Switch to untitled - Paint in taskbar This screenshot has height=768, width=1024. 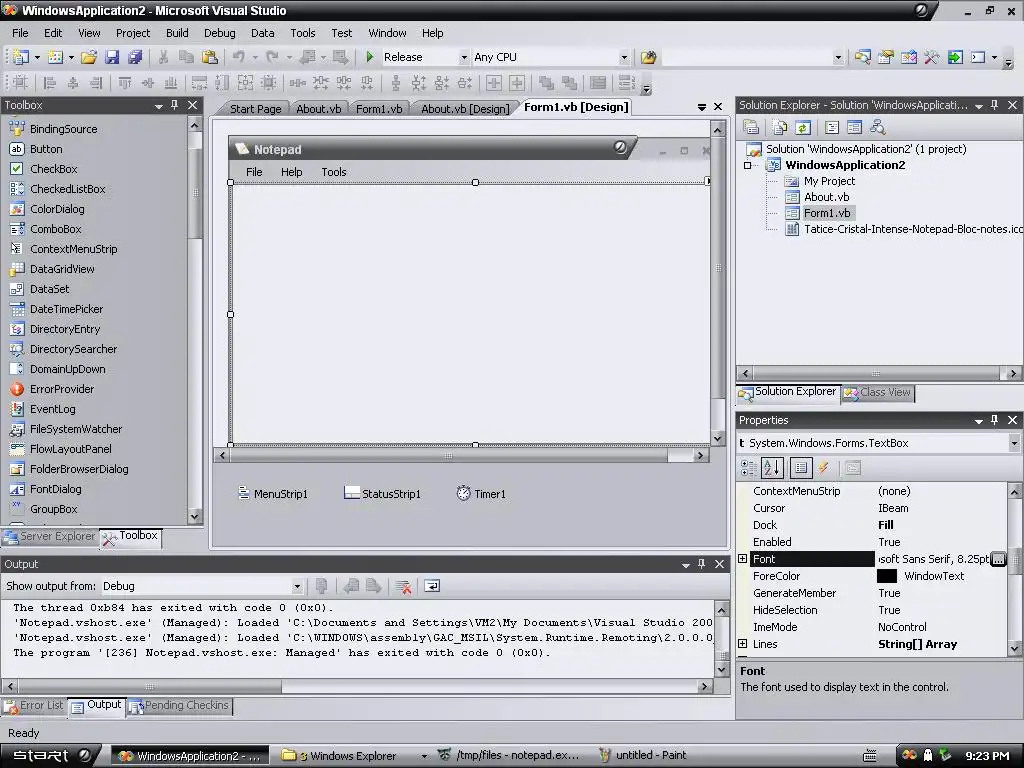pos(643,756)
